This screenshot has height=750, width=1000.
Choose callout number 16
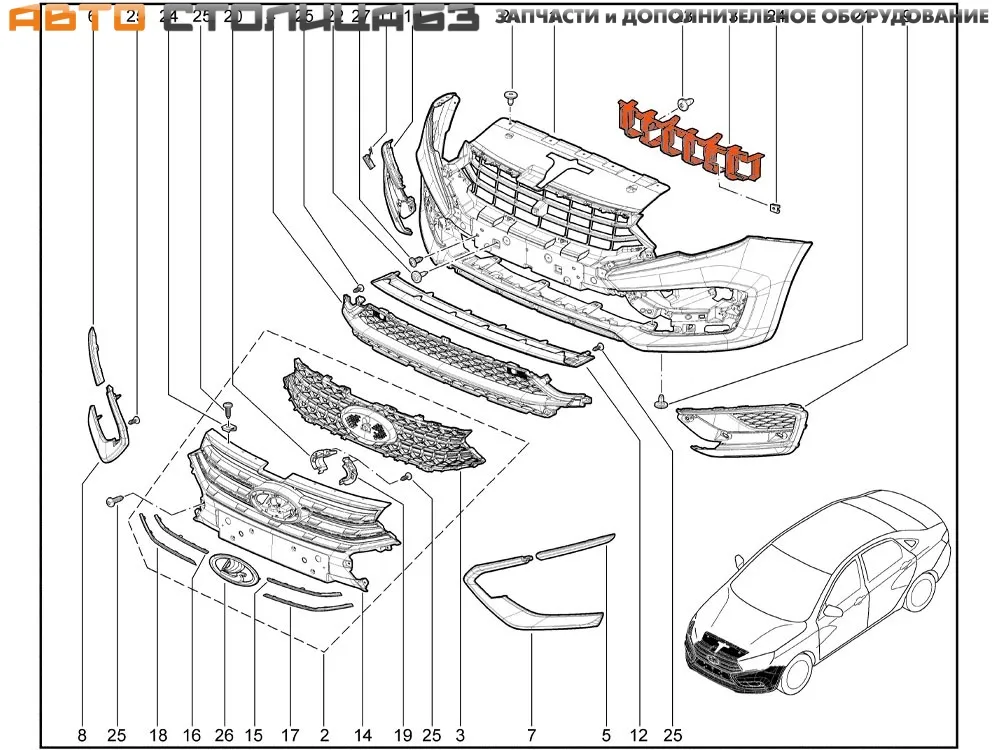tap(190, 736)
